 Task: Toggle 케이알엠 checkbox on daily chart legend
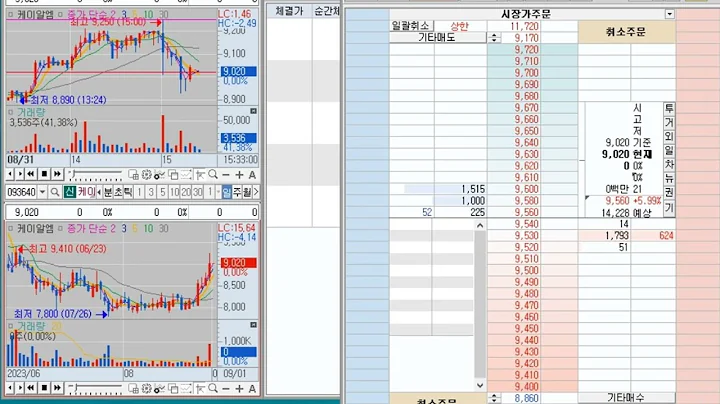tap(11, 229)
